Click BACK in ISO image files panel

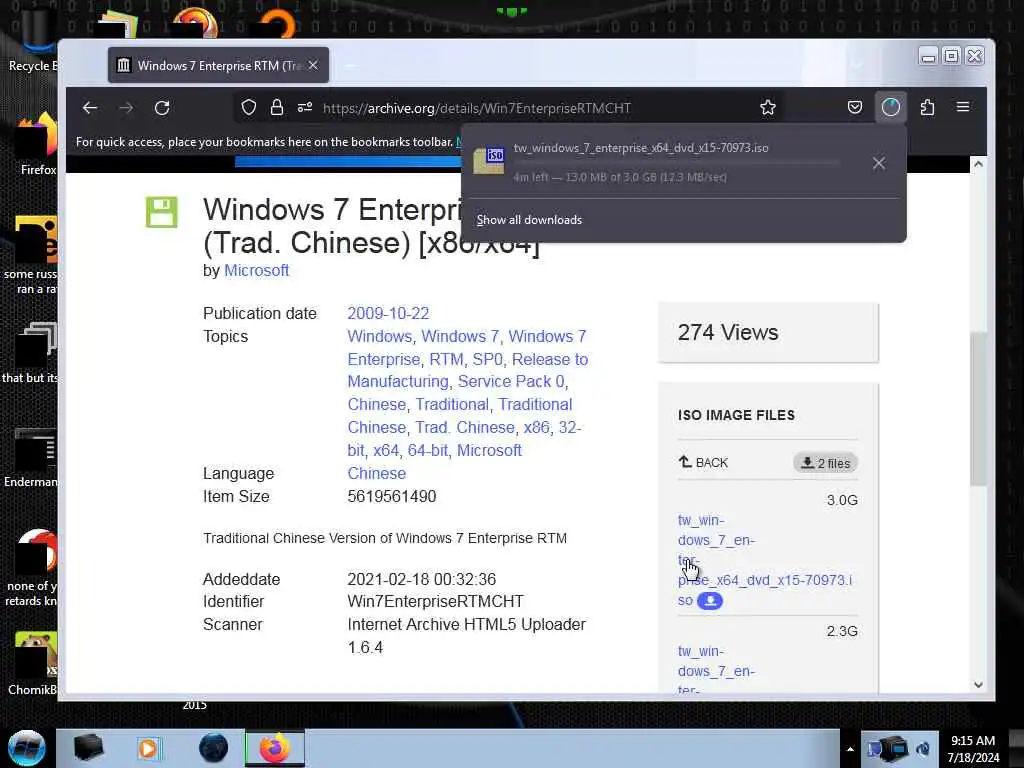coord(703,462)
